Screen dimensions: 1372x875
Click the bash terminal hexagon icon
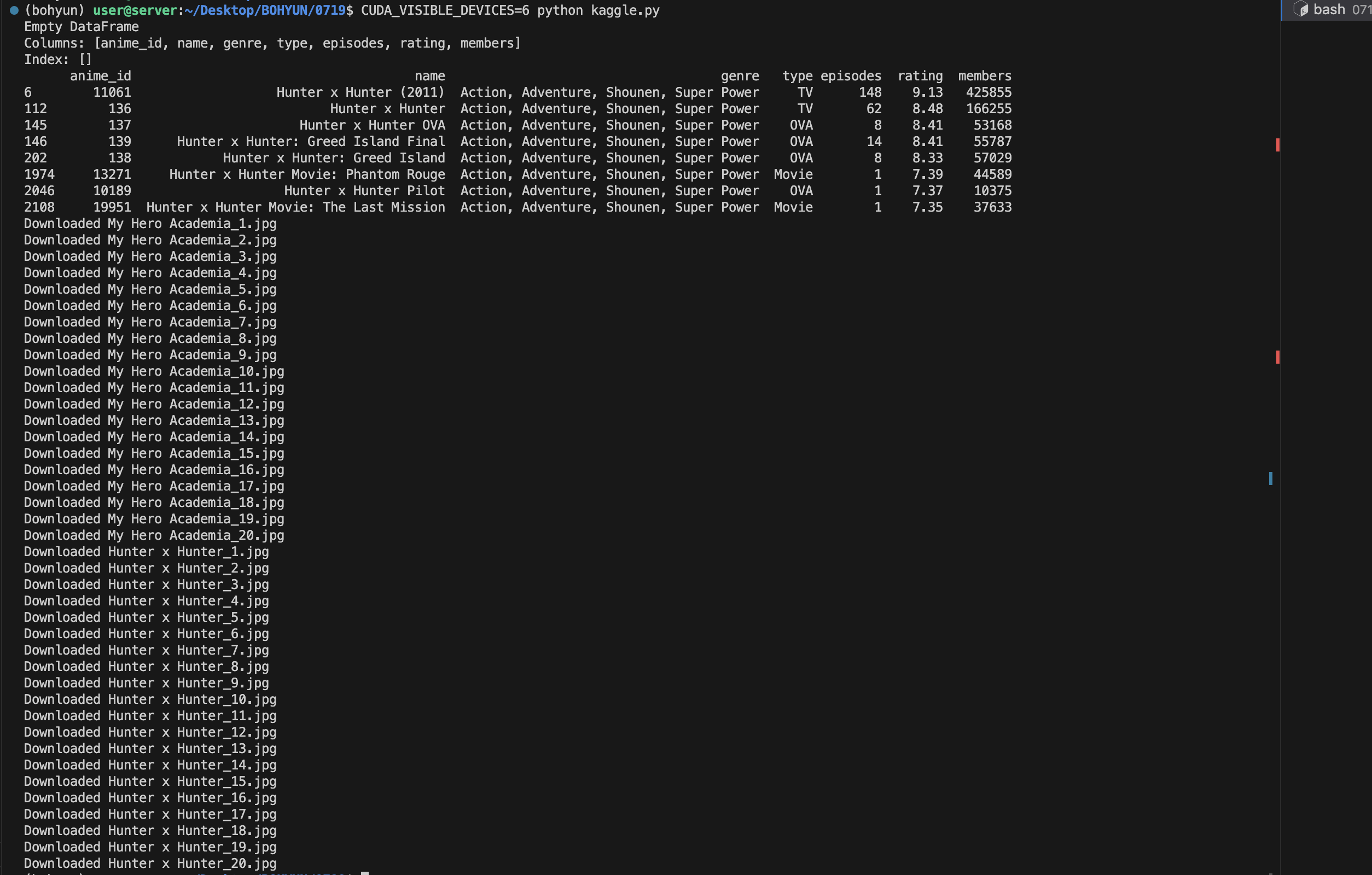(1301, 9)
